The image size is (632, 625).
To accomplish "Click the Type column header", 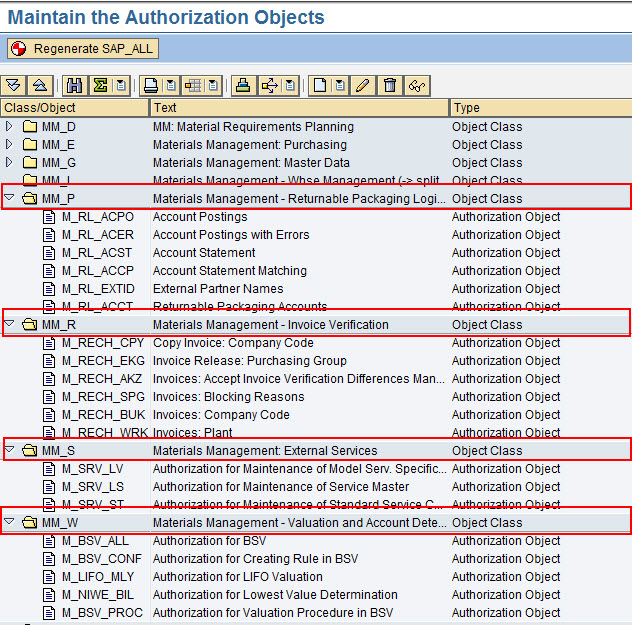I will tap(540, 108).
